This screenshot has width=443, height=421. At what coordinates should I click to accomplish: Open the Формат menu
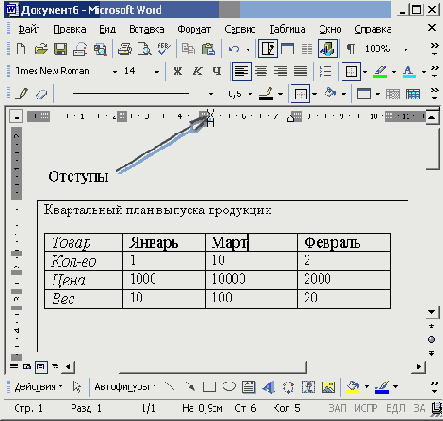194,29
